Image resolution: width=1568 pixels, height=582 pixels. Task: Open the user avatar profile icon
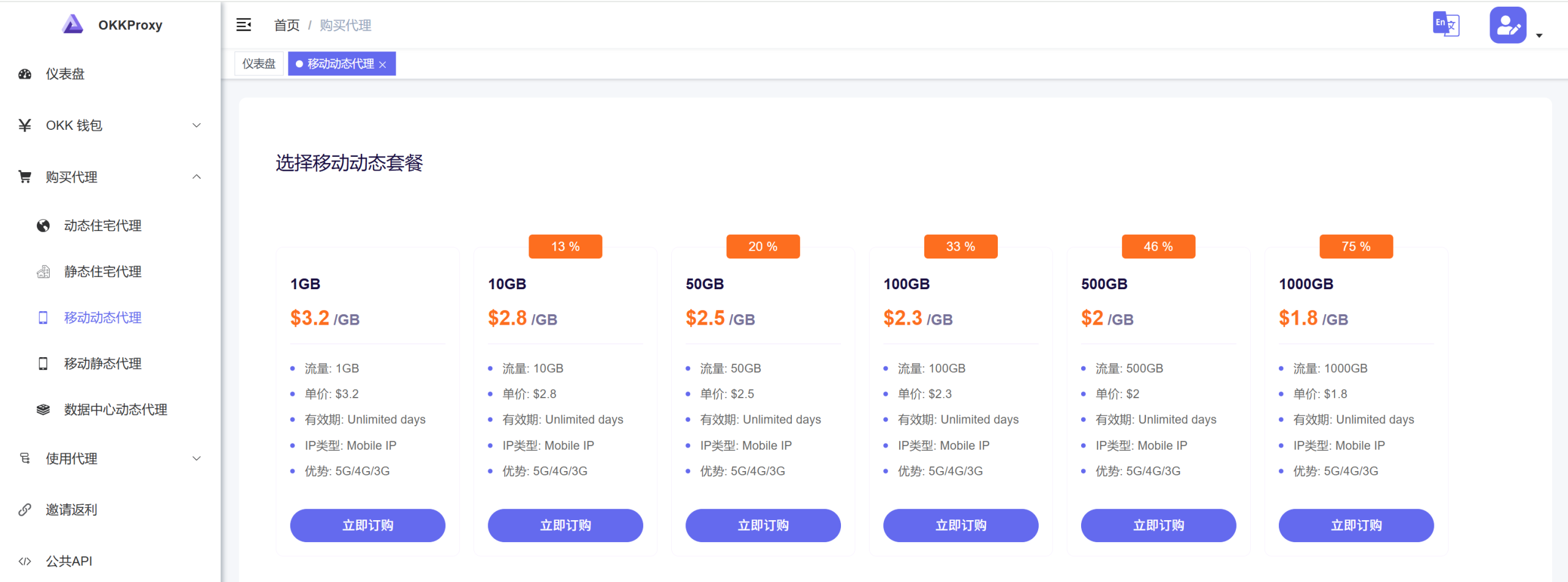[x=1509, y=25]
